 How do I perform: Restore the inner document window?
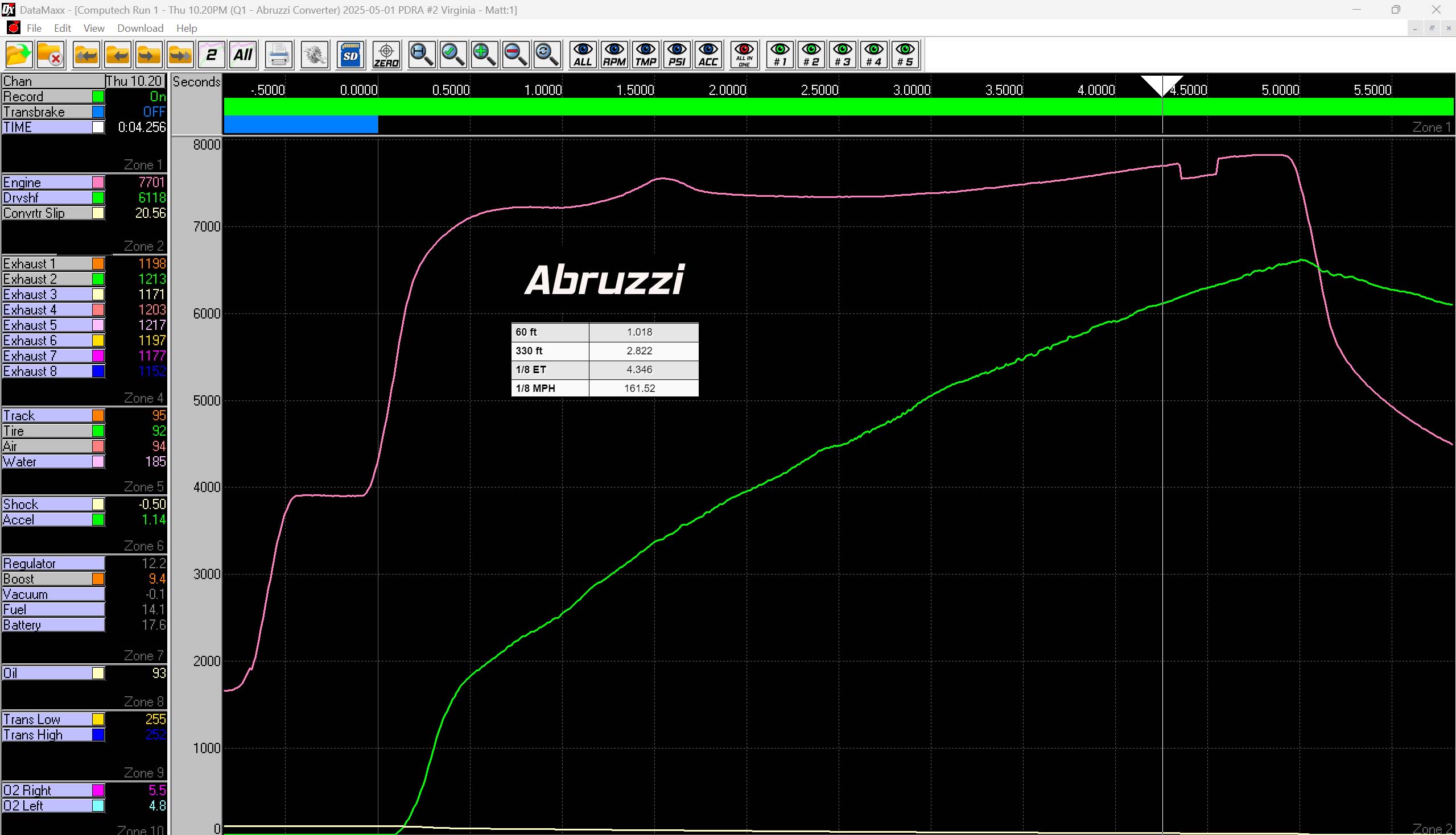(x=1432, y=28)
